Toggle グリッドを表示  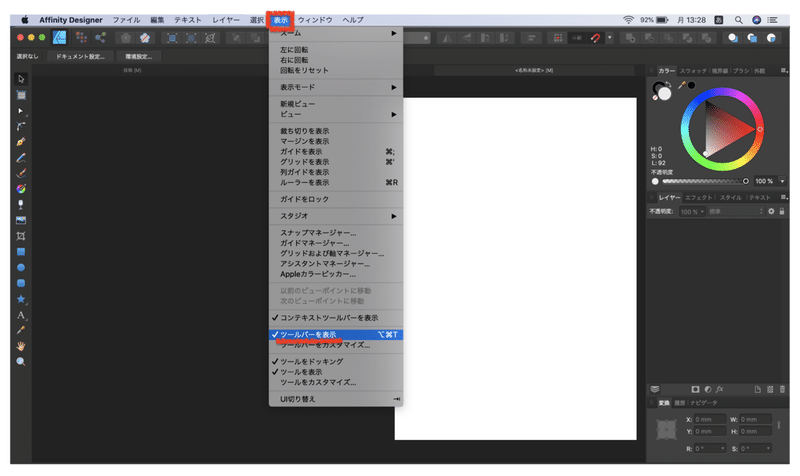(x=336, y=162)
